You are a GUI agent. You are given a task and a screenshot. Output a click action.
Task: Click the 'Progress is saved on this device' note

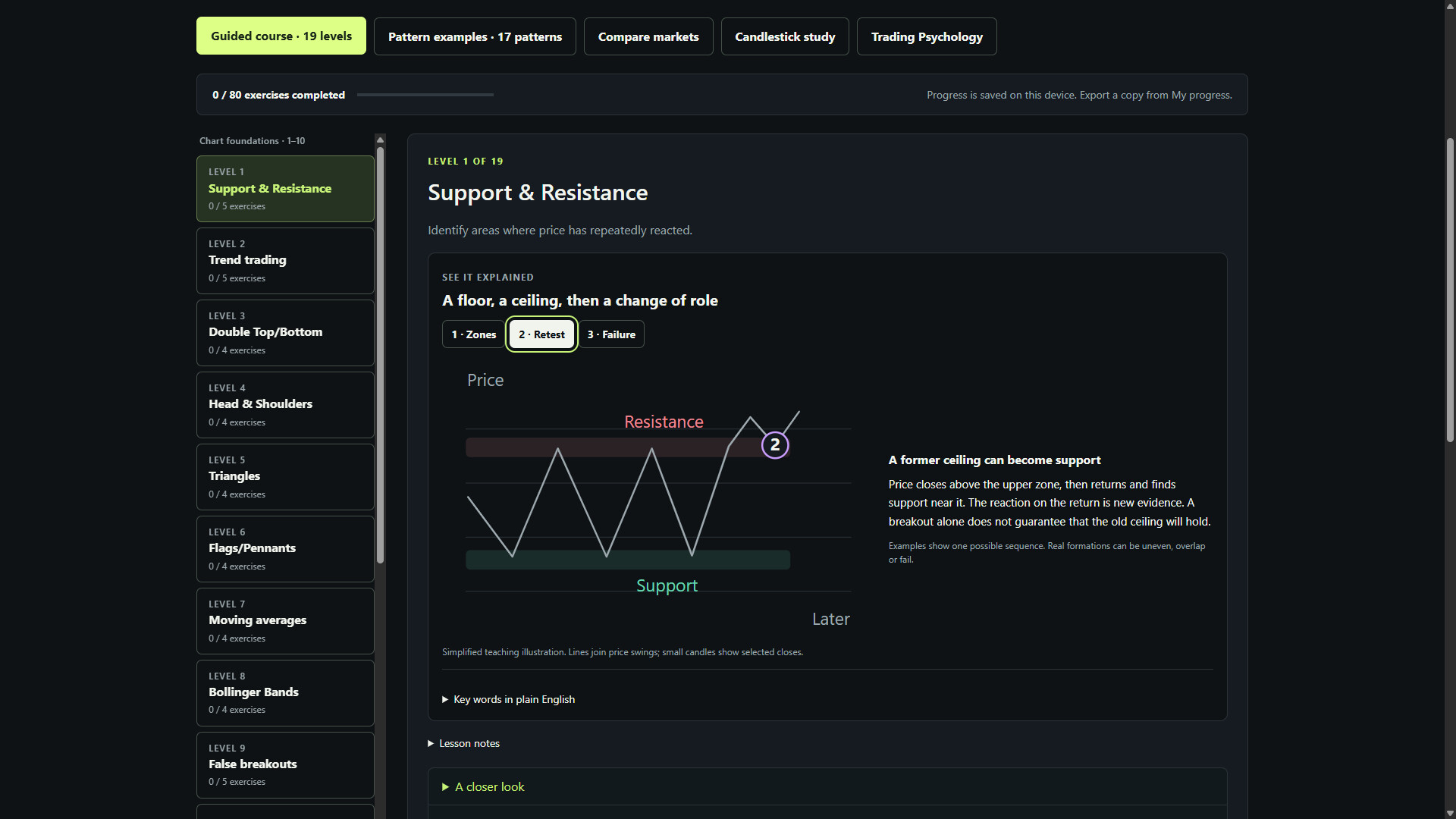pyautogui.click(x=1079, y=95)
